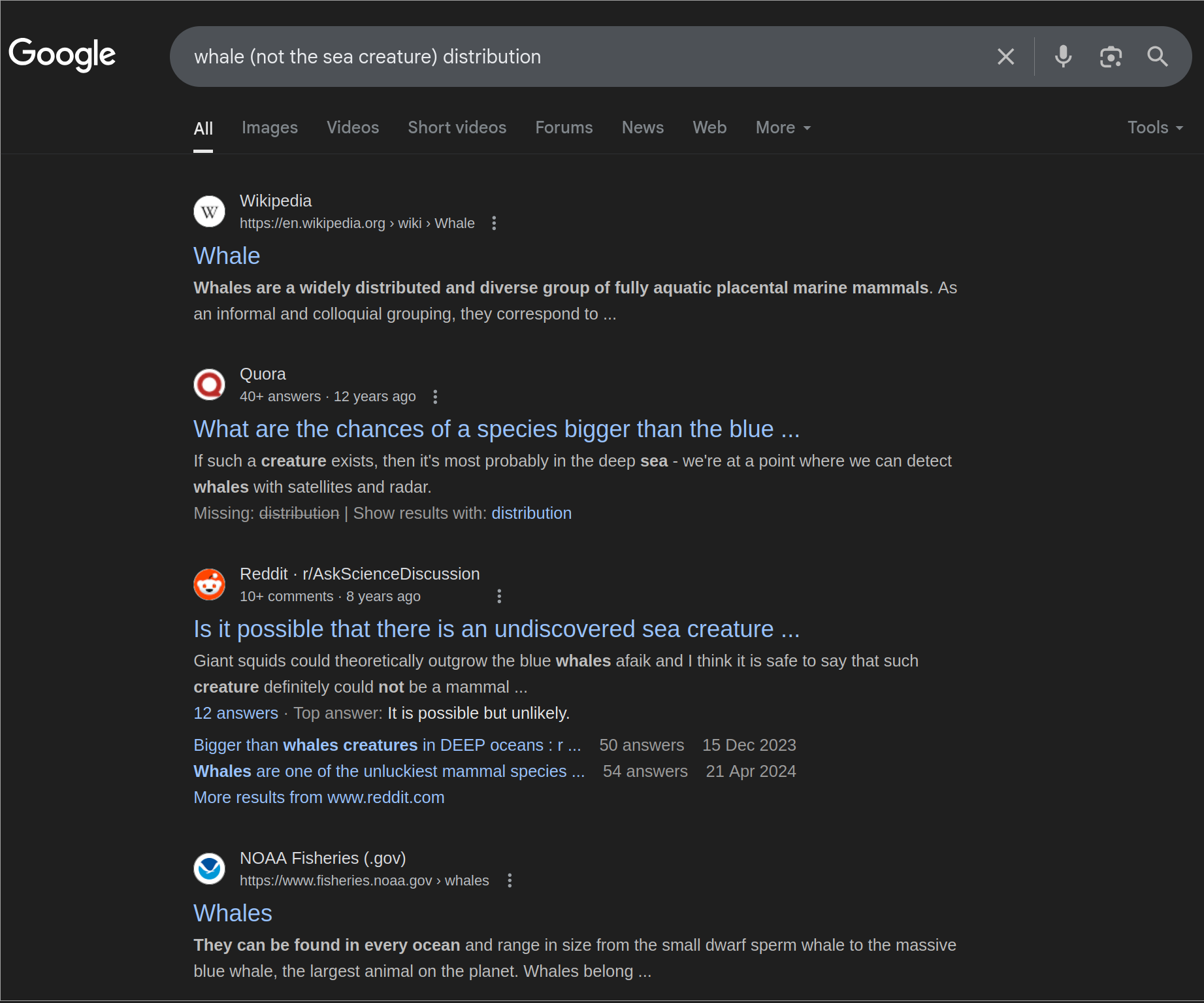Open three-dot menu for Reddit result
The width and height of the screenshot is (1204, 1003).
[x=499, y=596]
